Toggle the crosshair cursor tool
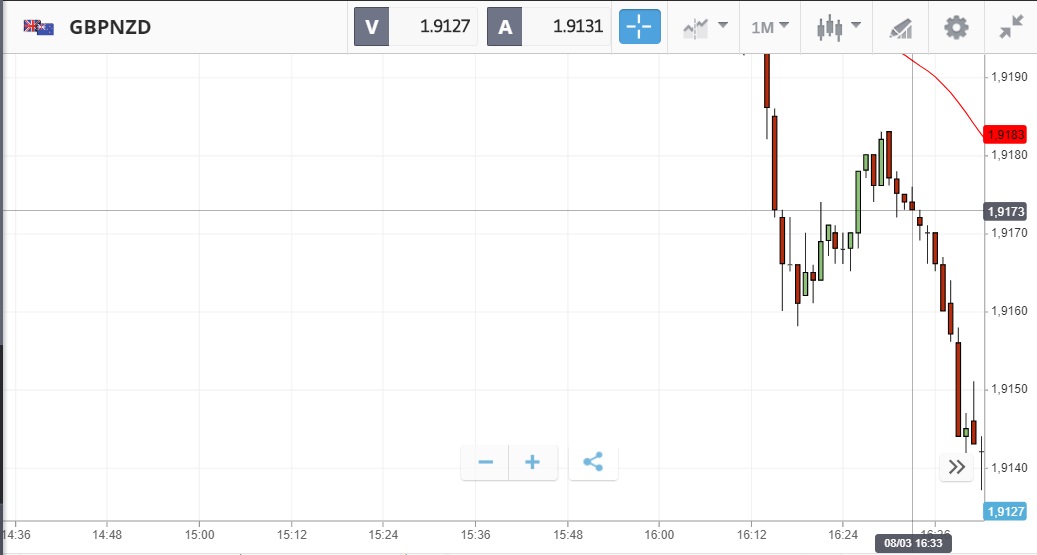This screenshot has width=1037, height=555. (x=640, y=27)
